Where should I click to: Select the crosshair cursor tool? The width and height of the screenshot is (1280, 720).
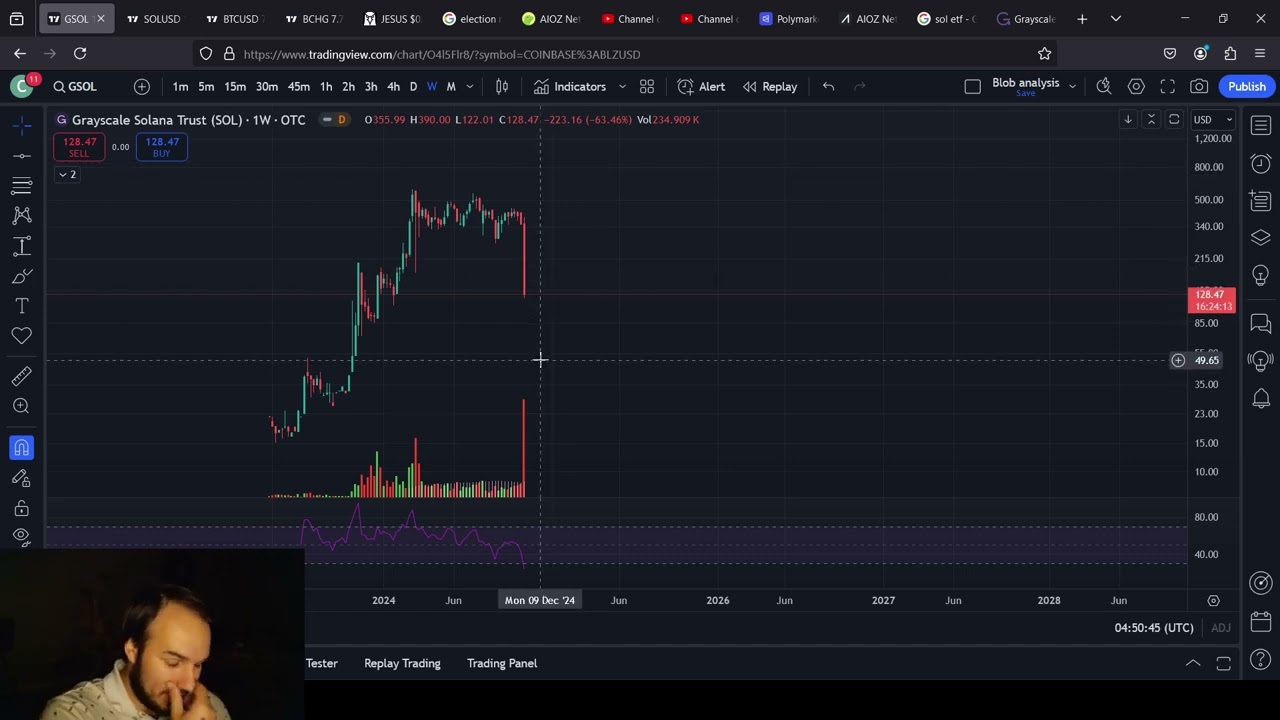pos(21,125)
